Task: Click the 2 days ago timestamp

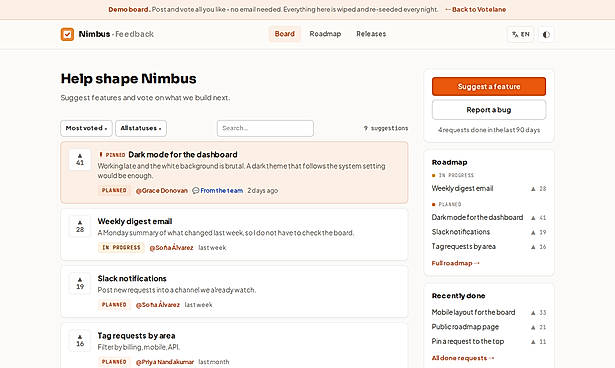Action: click(x=263, y=191)
